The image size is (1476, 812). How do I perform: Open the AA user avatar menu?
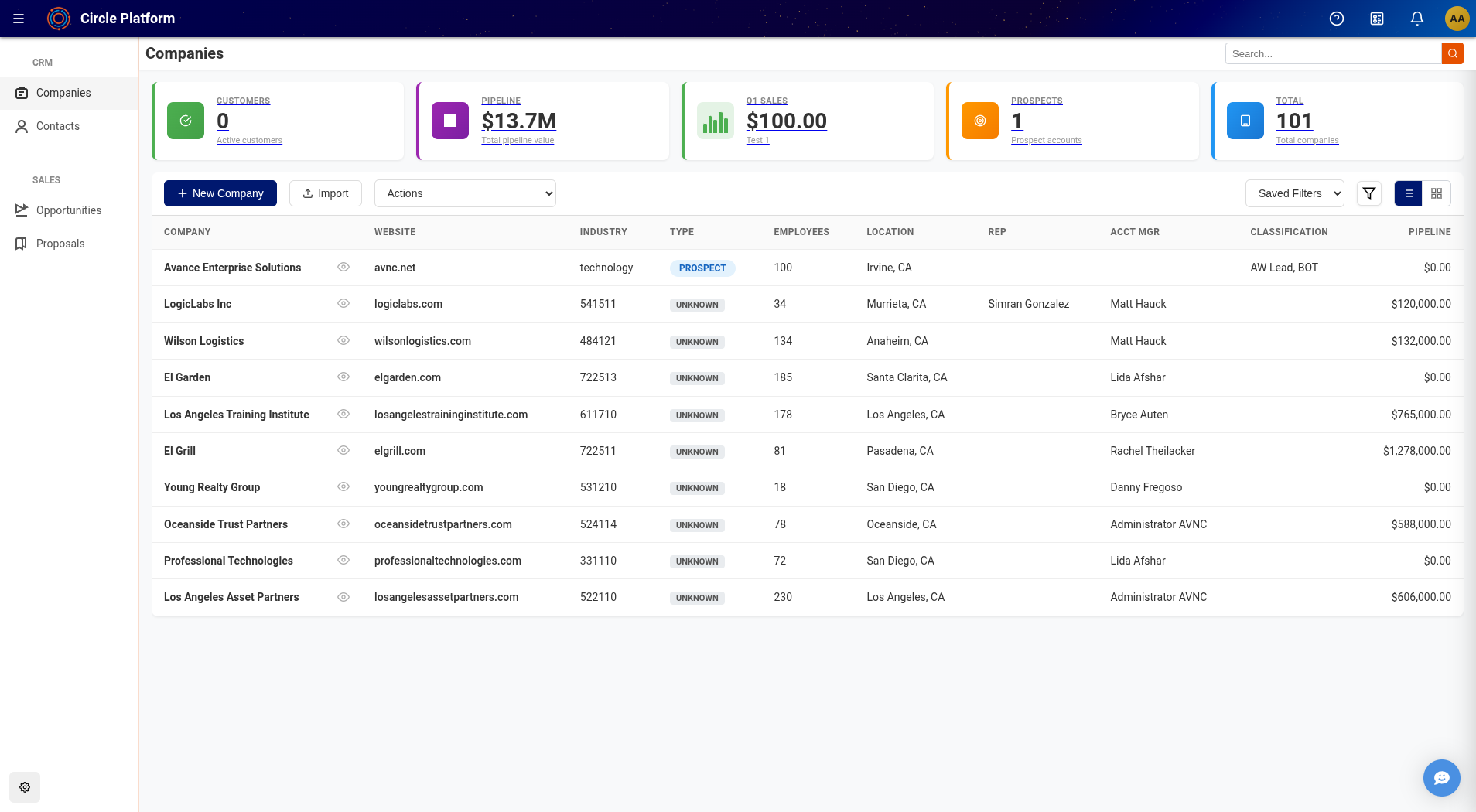click(x=1457, y=19)
